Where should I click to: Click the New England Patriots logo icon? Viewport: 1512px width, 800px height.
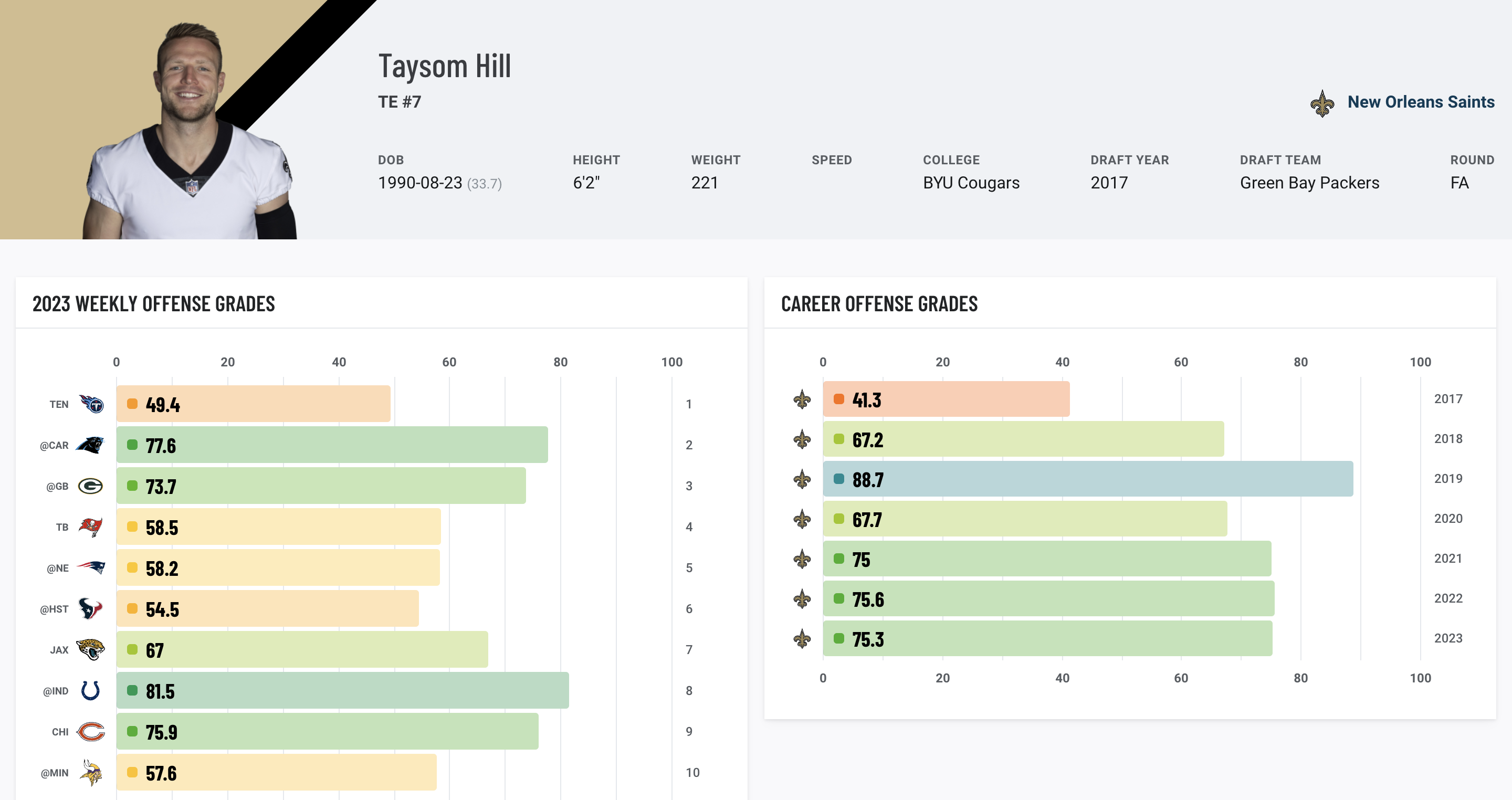90,567
